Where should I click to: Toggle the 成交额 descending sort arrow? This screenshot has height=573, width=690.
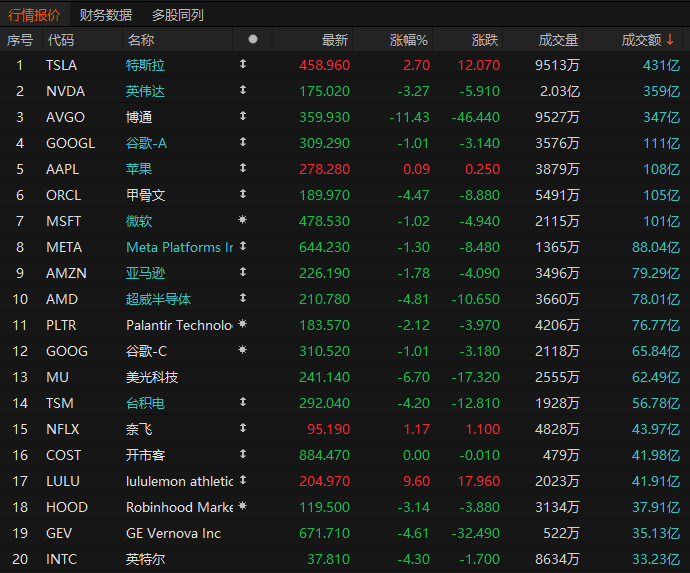670,39
